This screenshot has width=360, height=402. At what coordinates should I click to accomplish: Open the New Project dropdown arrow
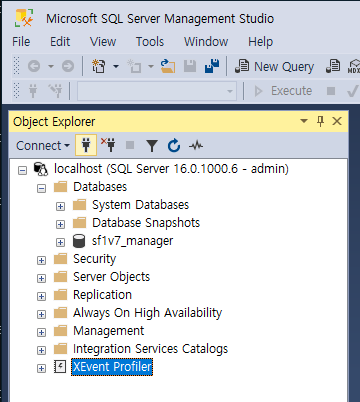pyautogui.click(x=116, y=66)
